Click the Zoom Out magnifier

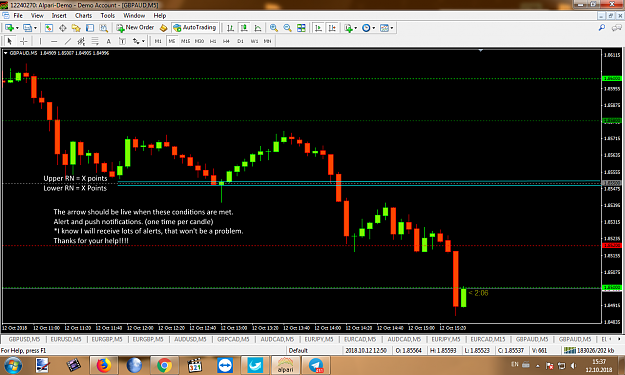tap(287, 28)
